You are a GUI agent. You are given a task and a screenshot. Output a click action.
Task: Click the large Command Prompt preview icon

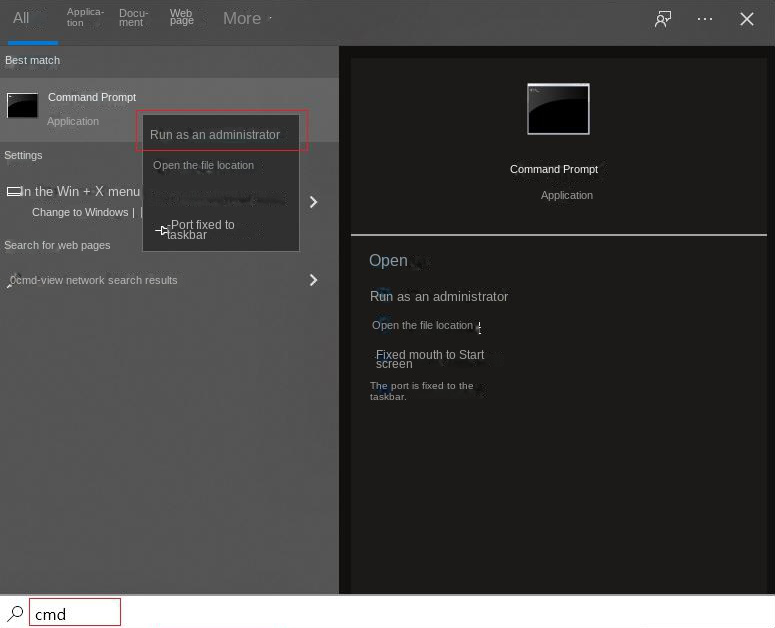coord(558,109)
